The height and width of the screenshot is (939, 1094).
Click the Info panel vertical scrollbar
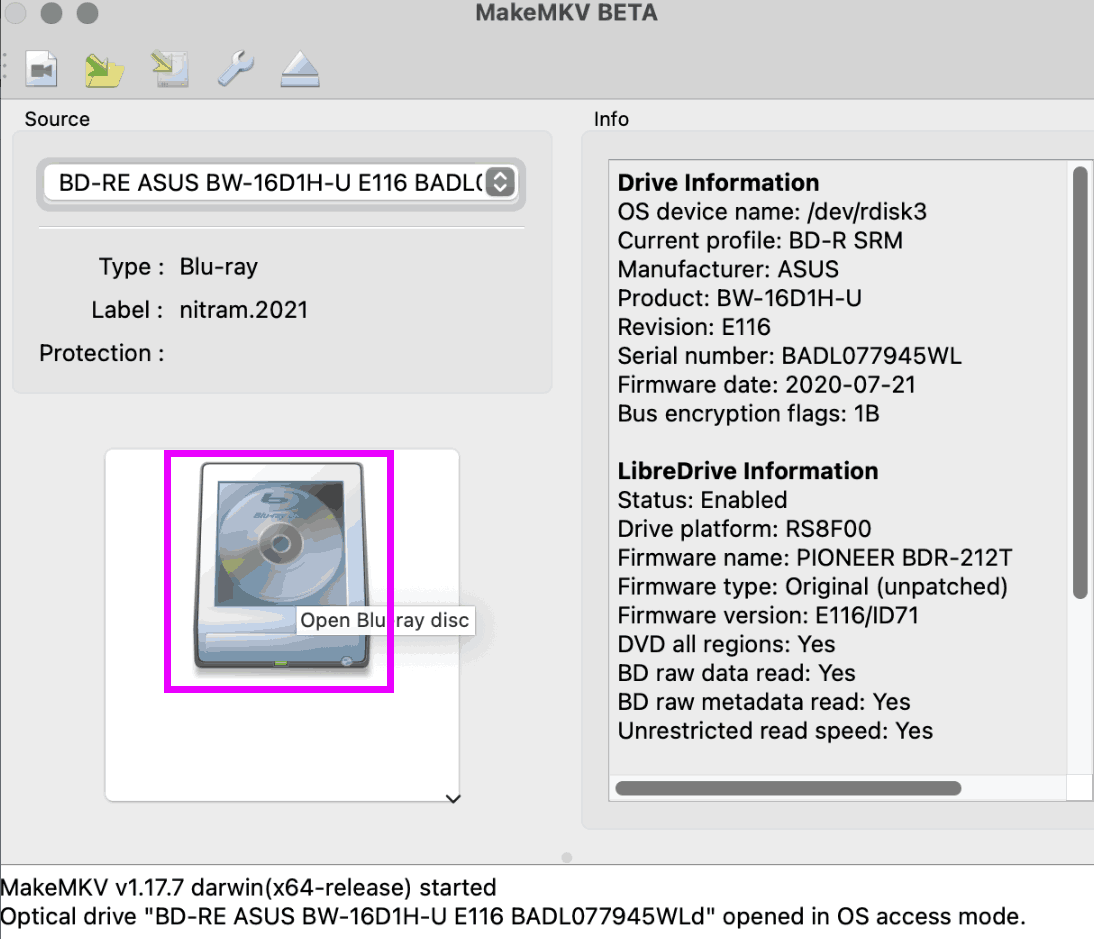point(1079,382)
